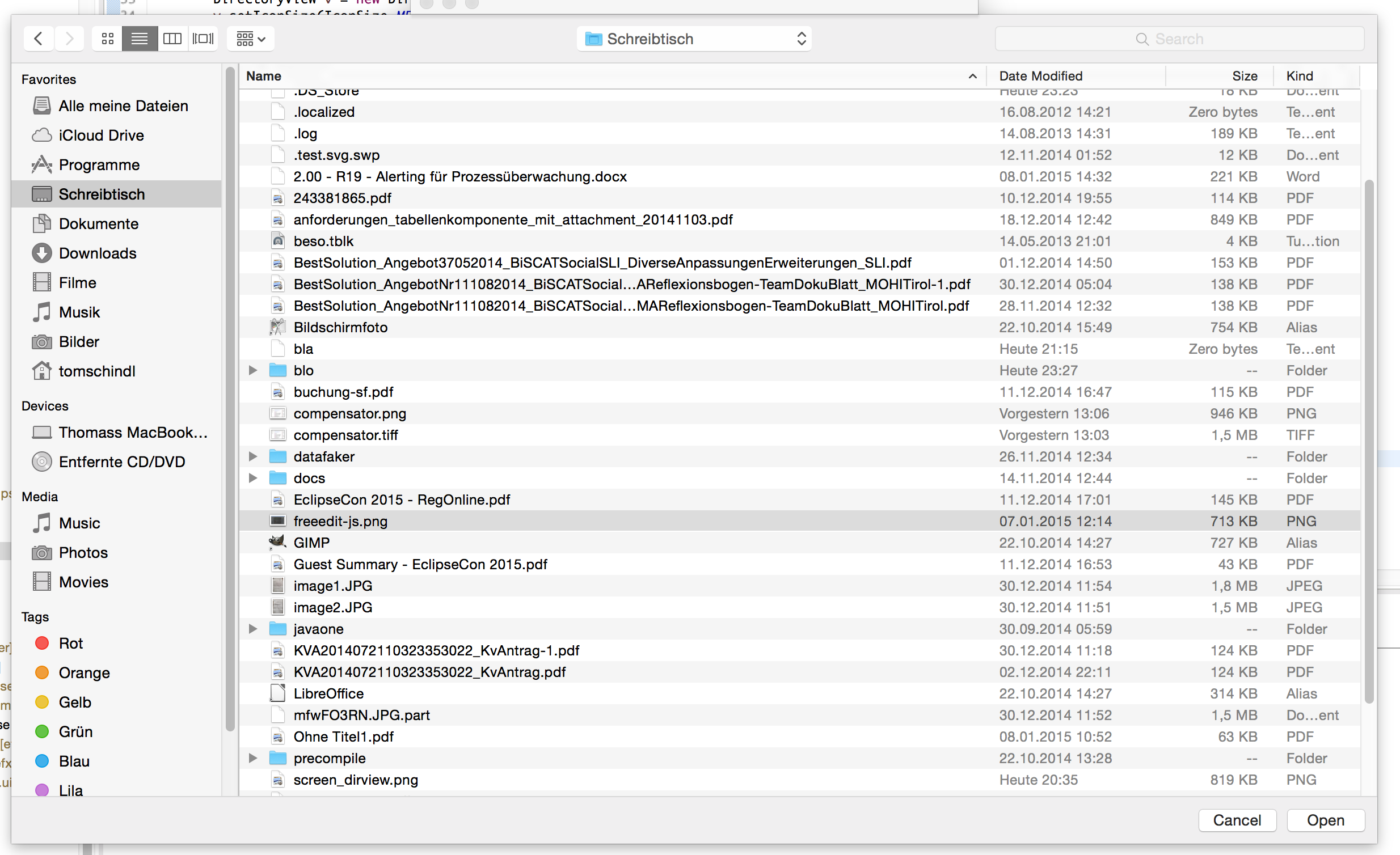Click the file list vertical scrollbar
This screenshot has height=855, width=1400.
(1369, 441)
